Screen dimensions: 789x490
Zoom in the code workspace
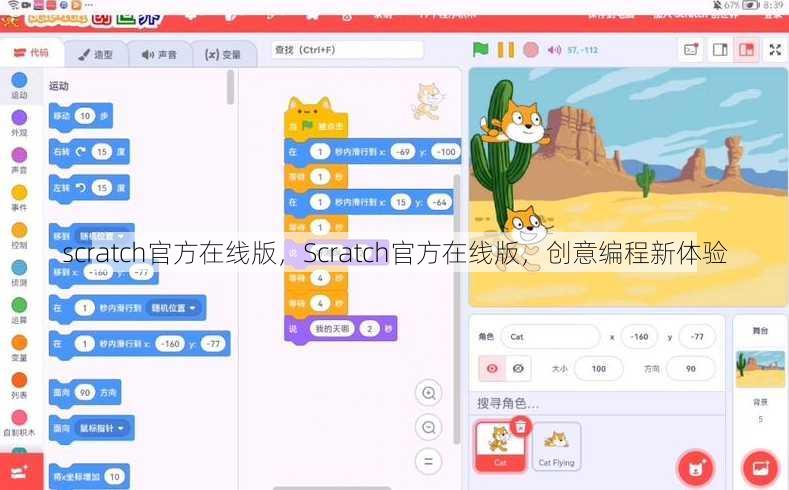(x=429, y=392)
